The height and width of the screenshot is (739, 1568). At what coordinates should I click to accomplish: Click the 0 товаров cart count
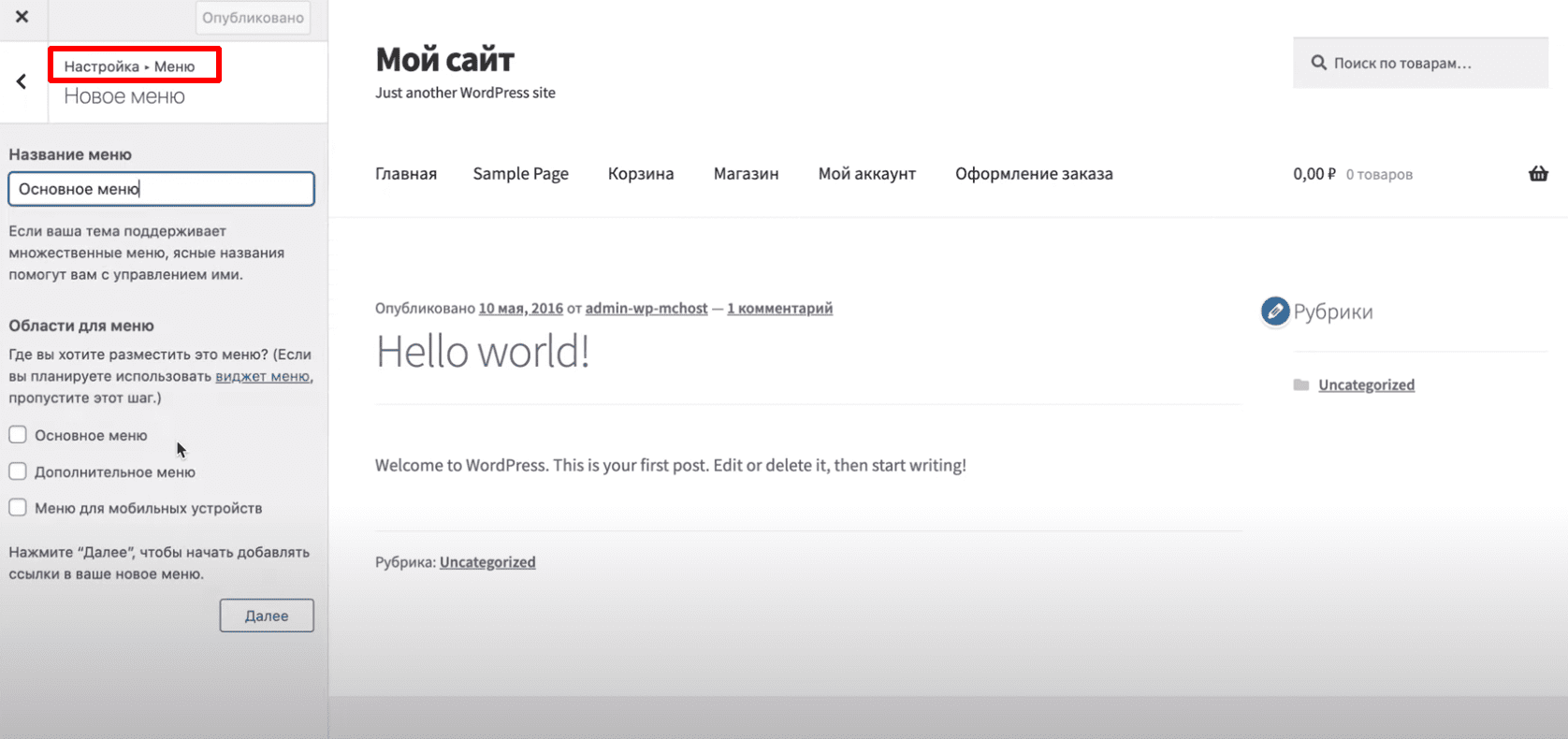click(1379, 175)
